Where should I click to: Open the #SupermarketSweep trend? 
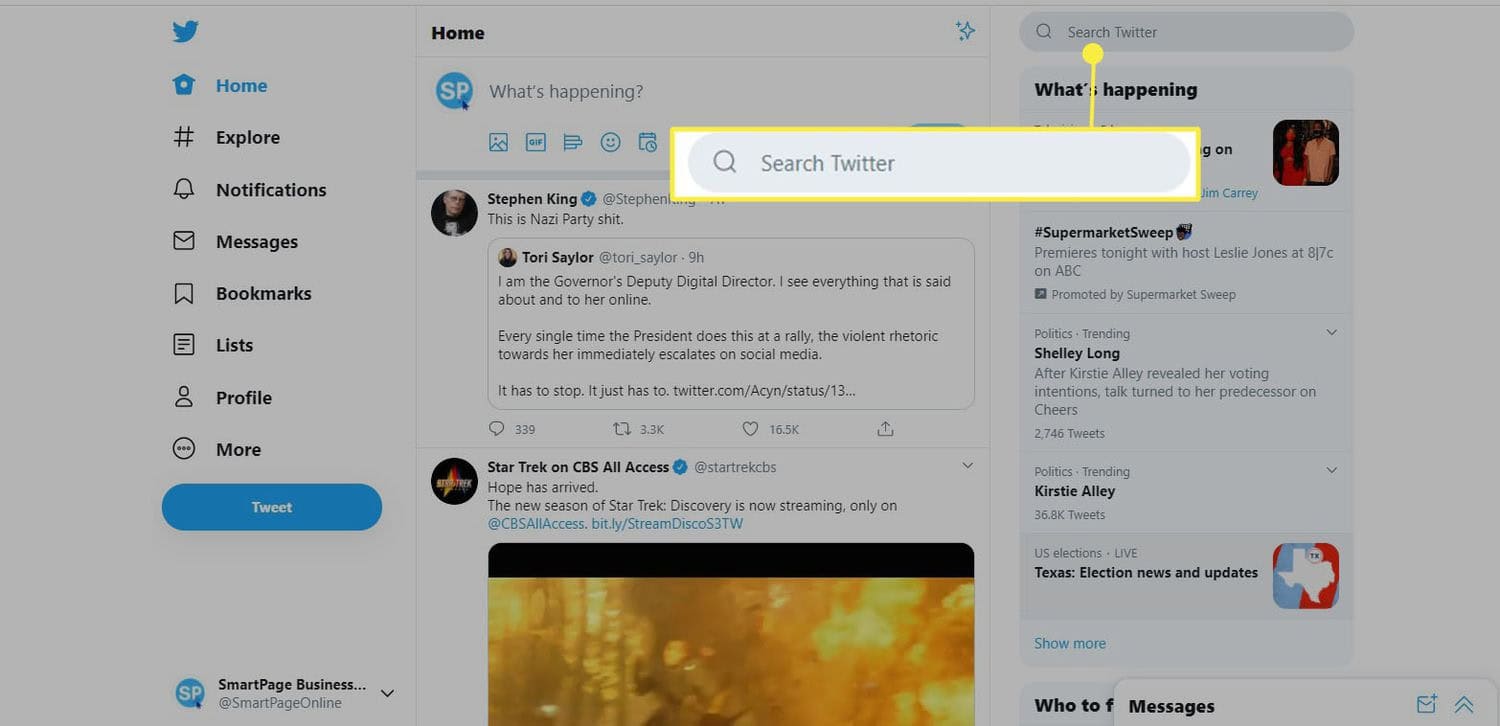(x=1112, y=232)
